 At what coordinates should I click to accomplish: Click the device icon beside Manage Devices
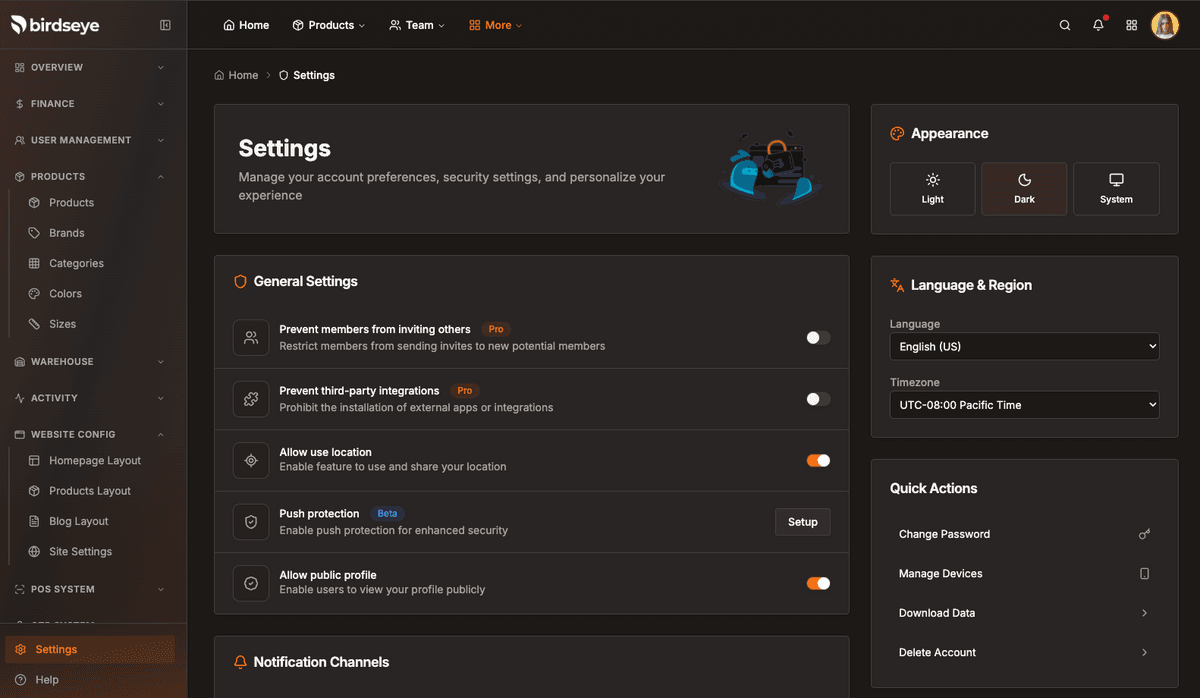coord(1144,574)
